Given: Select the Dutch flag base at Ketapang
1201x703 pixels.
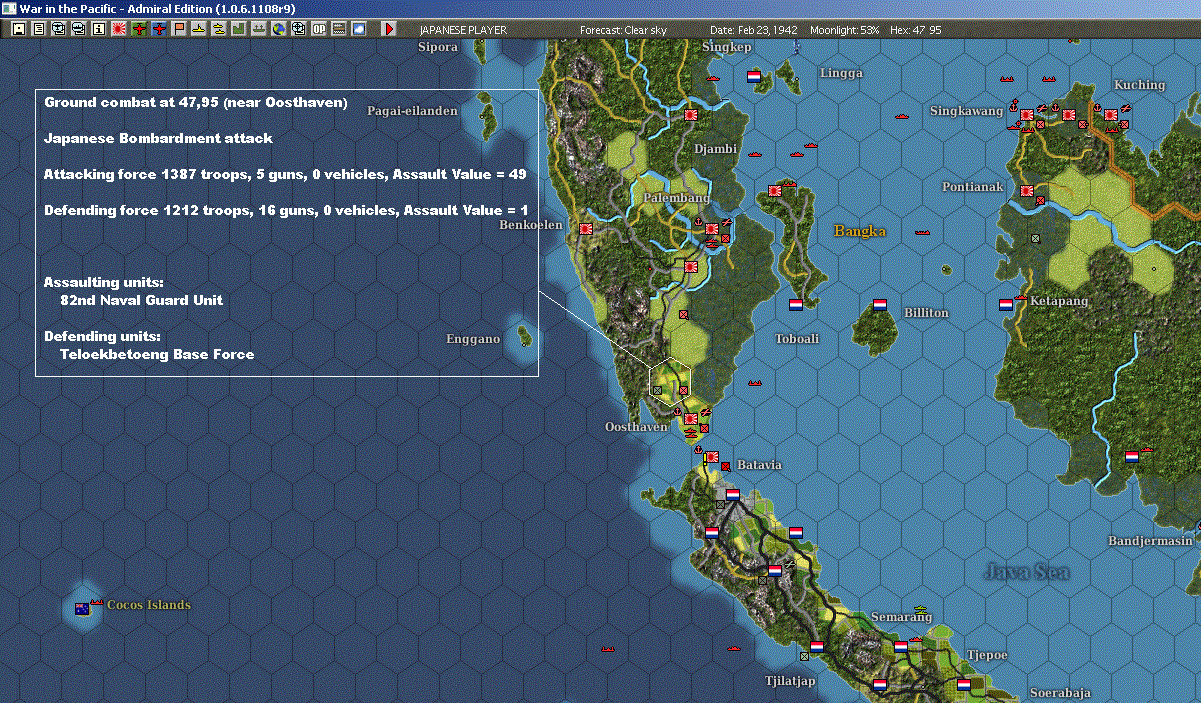Looking at the screenshot, I should click(1005, 303).
